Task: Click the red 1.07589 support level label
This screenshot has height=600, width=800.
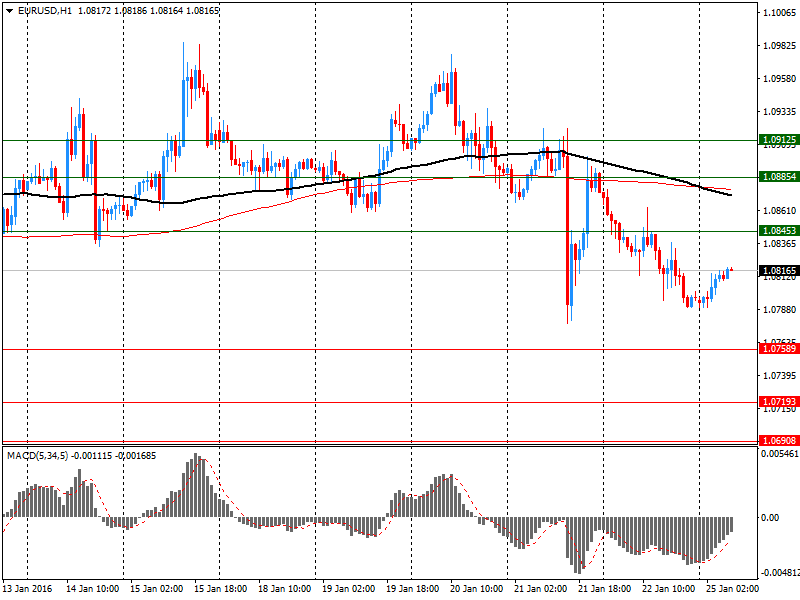Action: point(779,348)
